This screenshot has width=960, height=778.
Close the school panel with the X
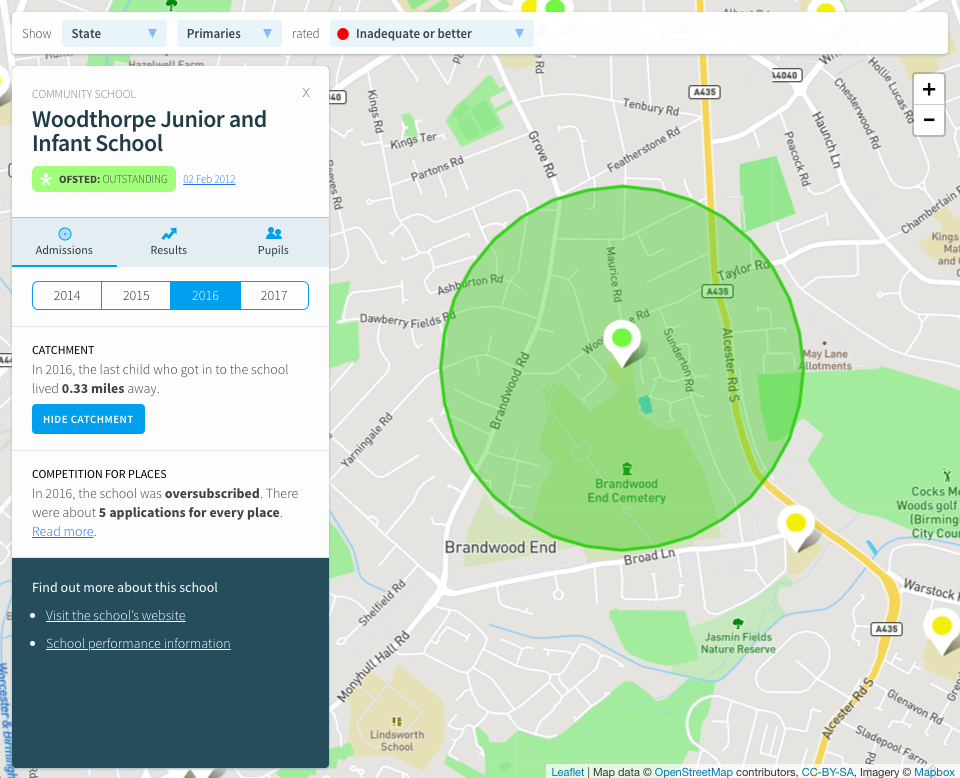click(x=306, y=92)
